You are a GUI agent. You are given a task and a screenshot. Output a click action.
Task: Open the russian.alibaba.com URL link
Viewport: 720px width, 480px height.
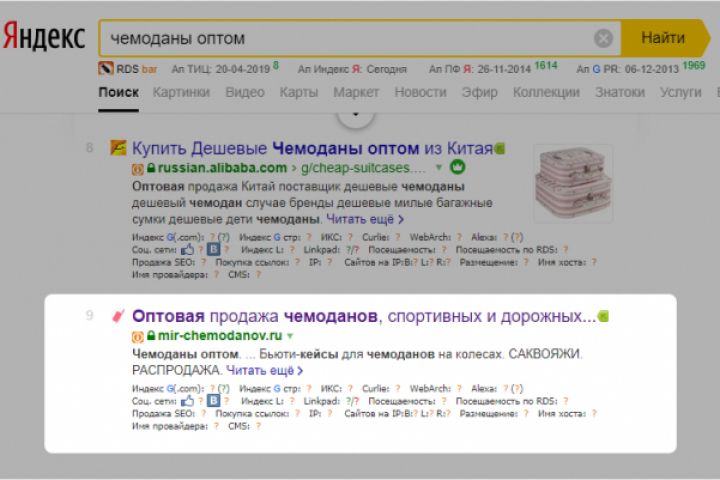point(222,168)
